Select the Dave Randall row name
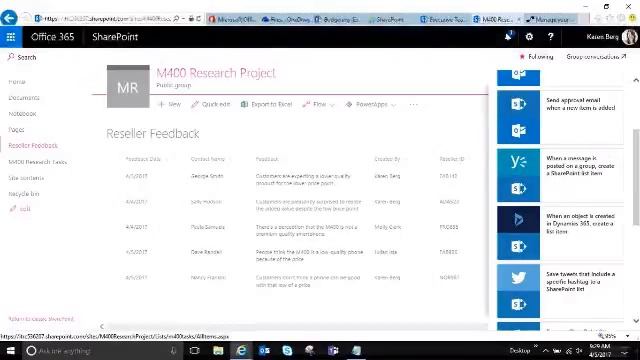640x360 pixels. pyautogui.click(x=206, y=252)
